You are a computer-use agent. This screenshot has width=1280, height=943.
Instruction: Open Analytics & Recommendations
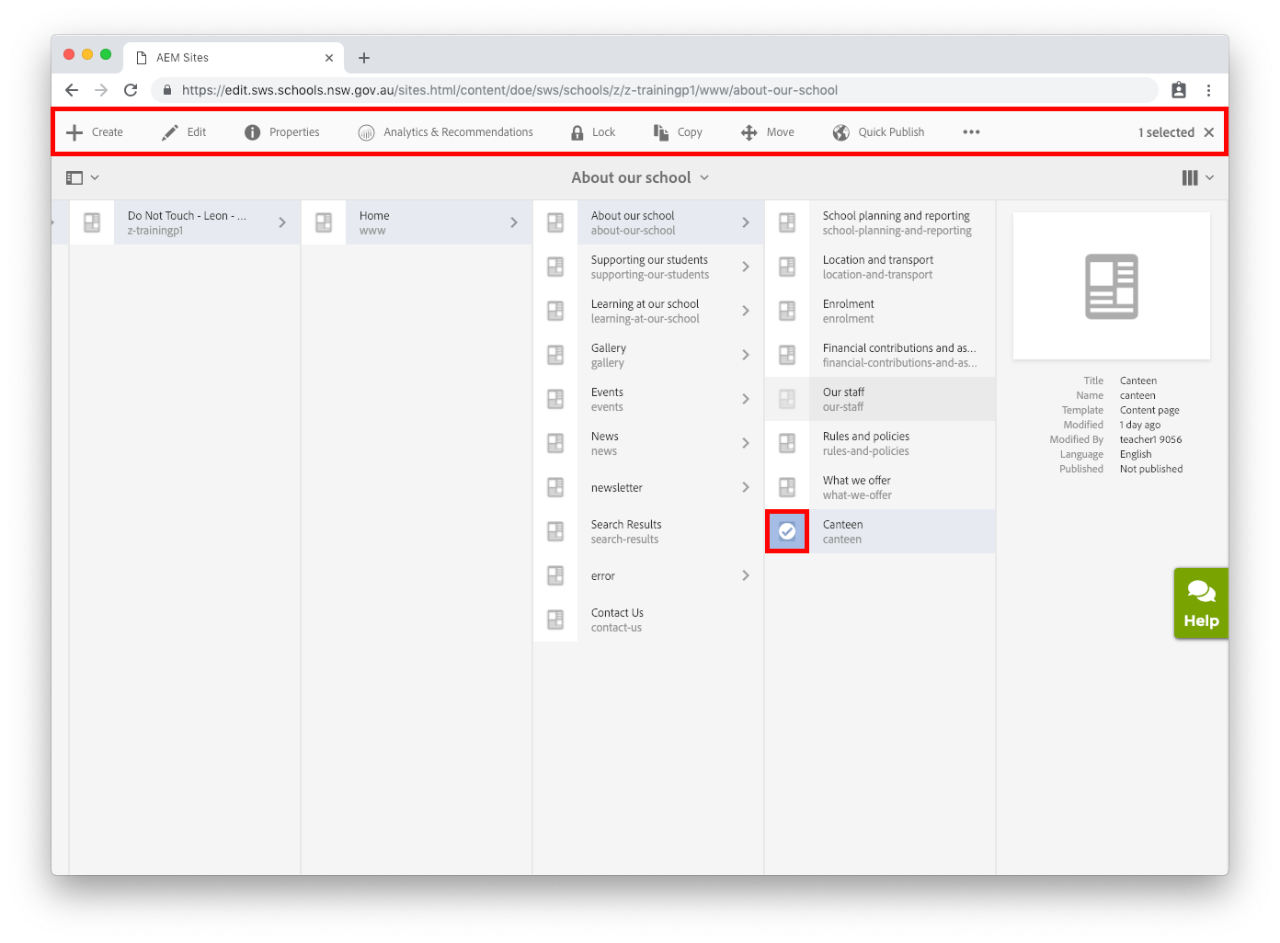click(445, 132)
